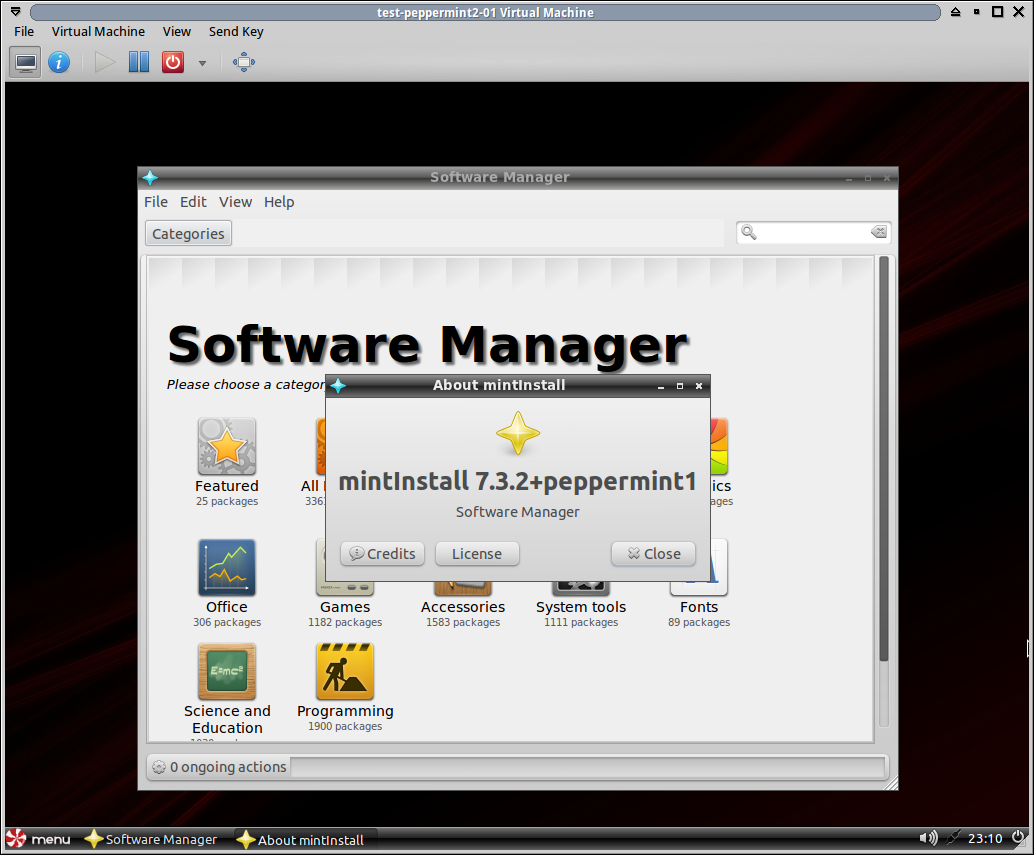This screenshot has height=855, width=1034.
Task: Open Software Manager's Help menu
Action: [279, 202]
